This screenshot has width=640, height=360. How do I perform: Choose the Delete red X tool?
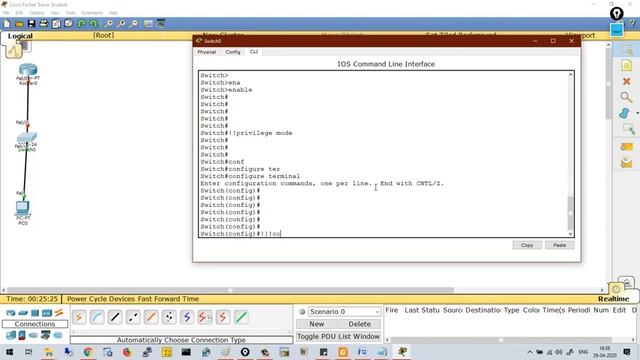point(627,82)
